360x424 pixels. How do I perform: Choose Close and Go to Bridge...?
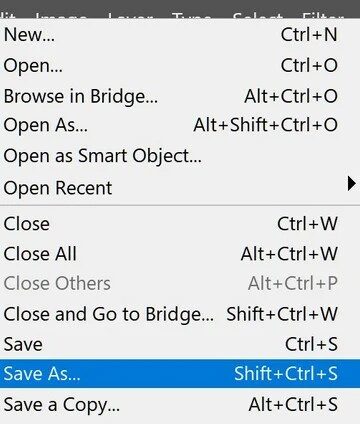coord(180,314)
